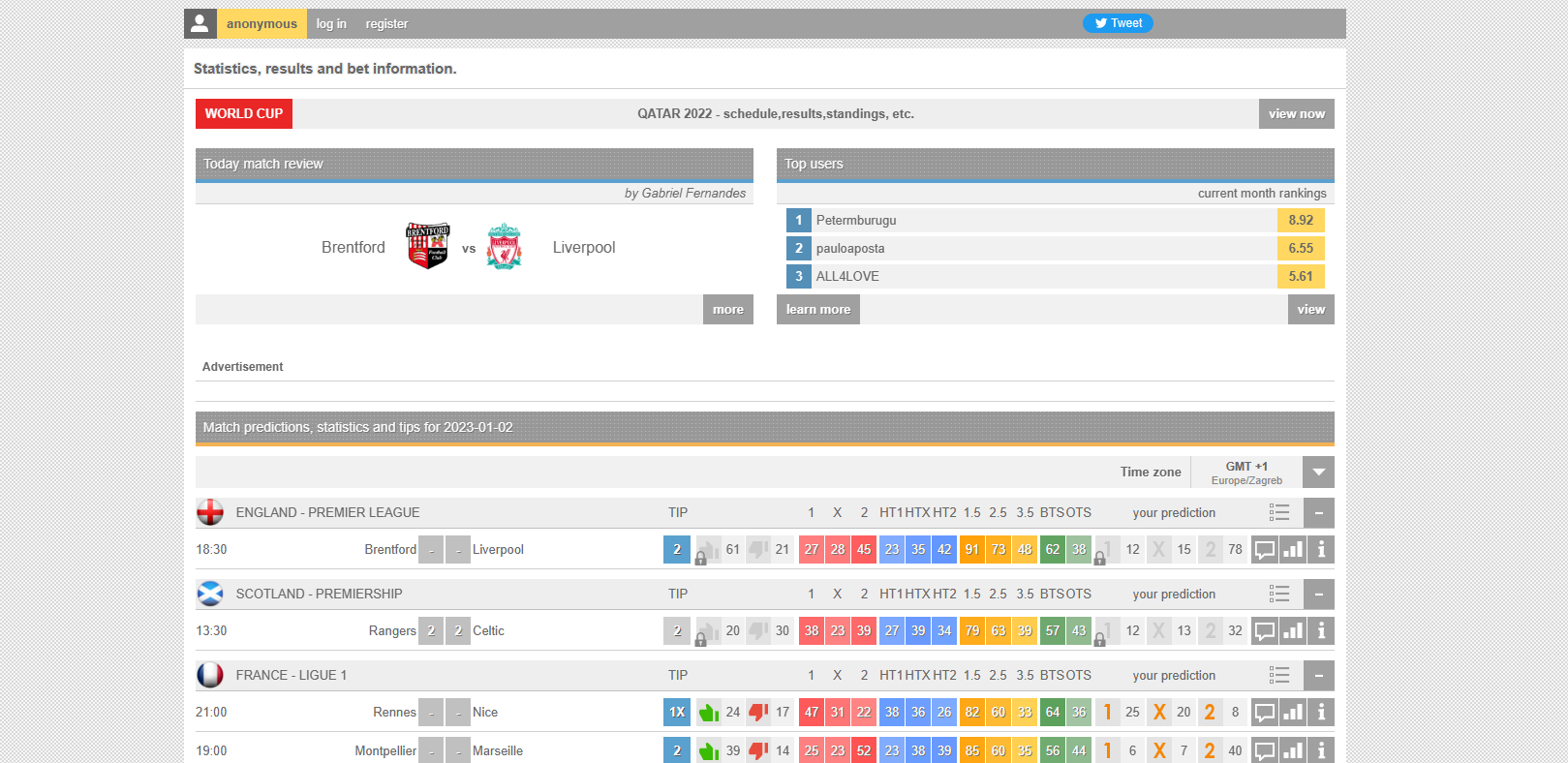Click view button for user rankings
Image resolution: width=1568 pixels, height=763 pixels.
[x=1311, y=309]
